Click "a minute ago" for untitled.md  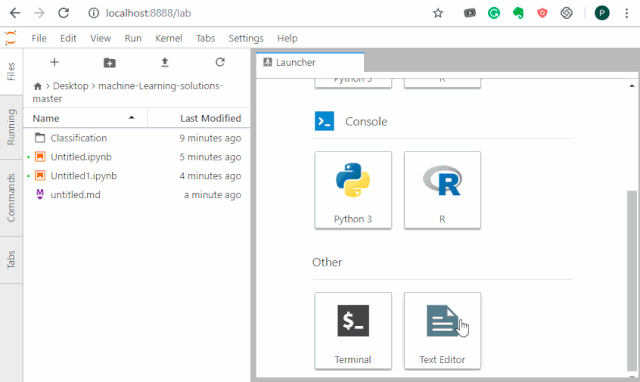[212, 195]
